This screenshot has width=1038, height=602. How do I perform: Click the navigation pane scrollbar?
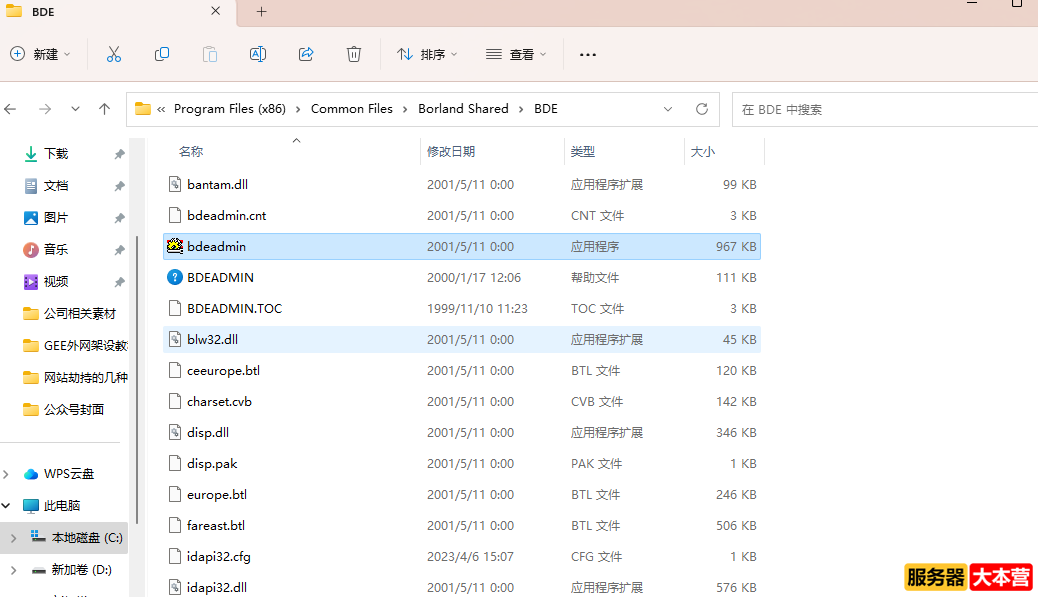point(136,379)
